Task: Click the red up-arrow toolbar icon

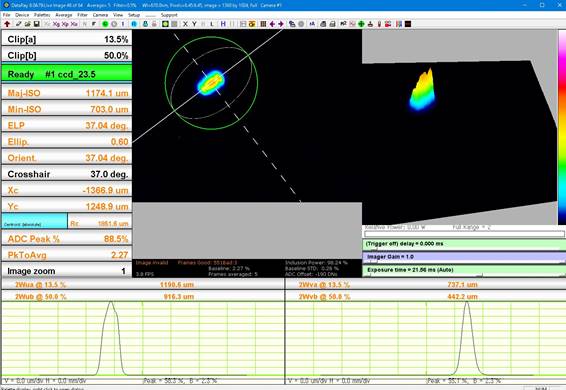Action: point(7,24)
